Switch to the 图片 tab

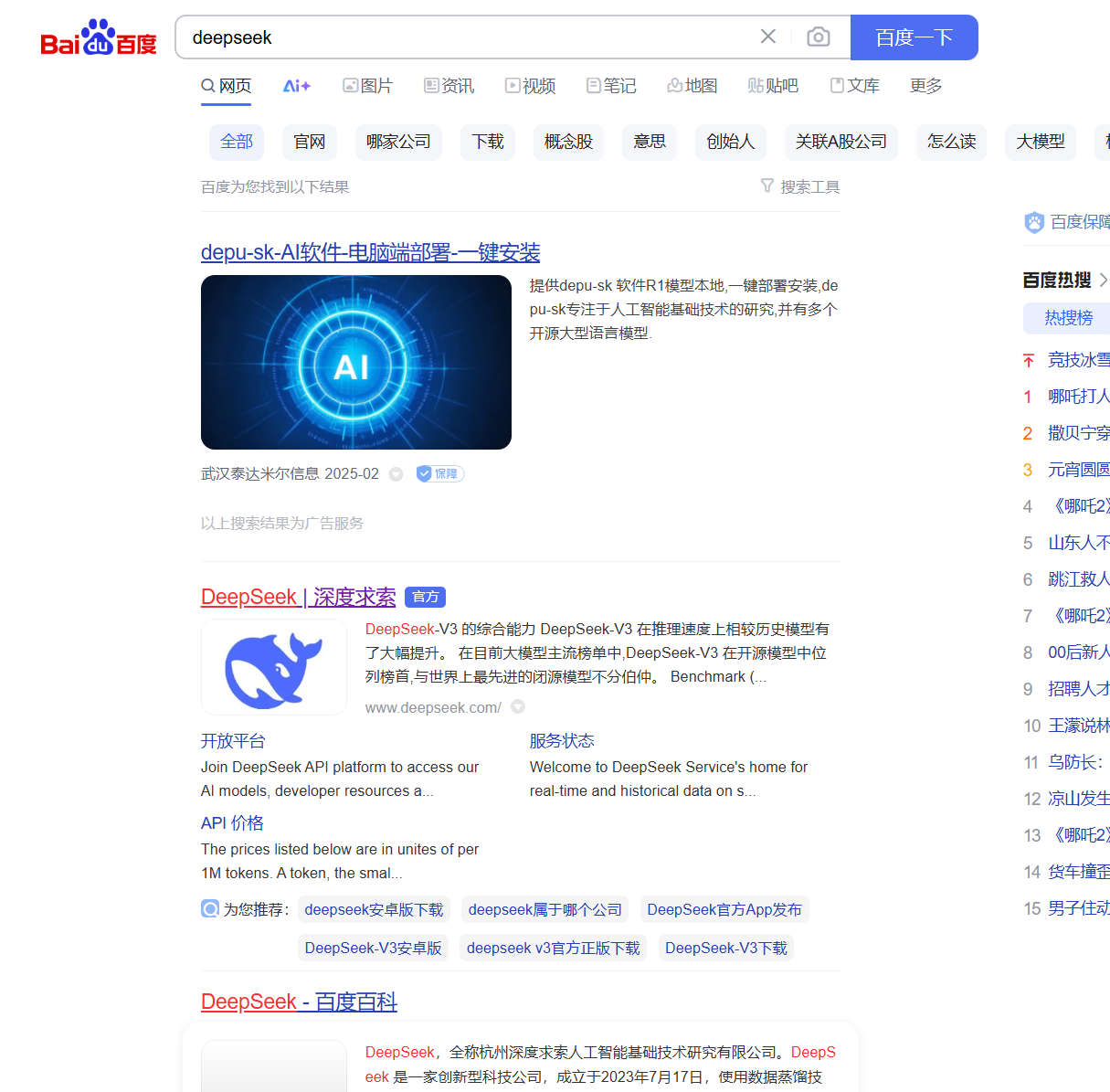coord(367,86)
